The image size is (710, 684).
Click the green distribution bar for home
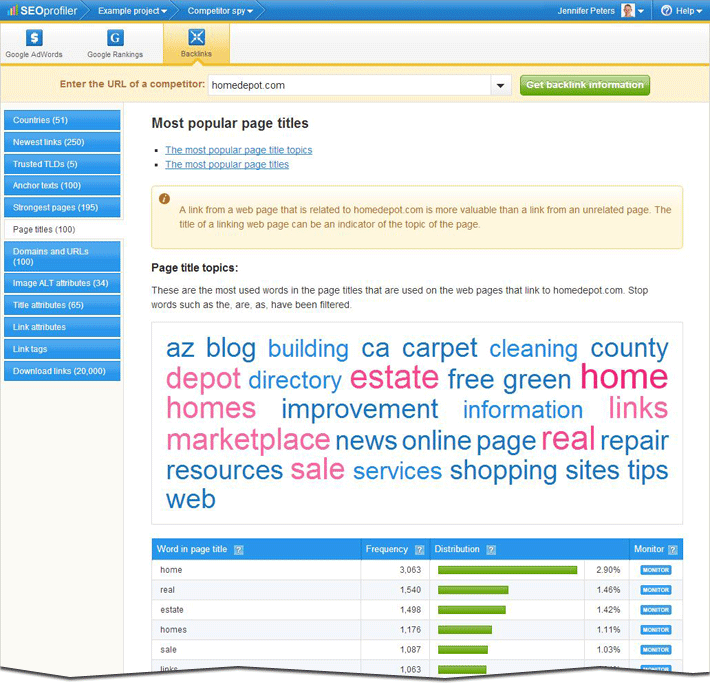click(507, 570)
